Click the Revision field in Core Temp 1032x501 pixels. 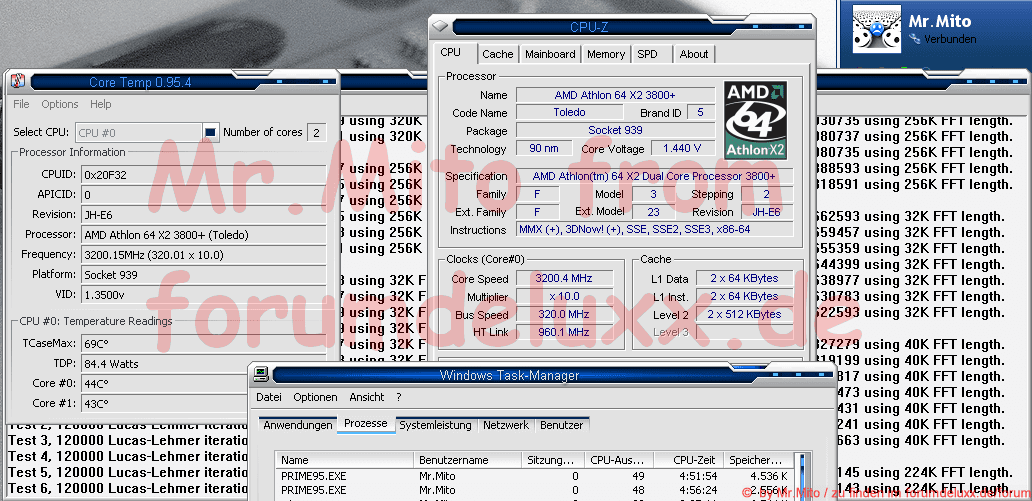click(x=203, y=214)
